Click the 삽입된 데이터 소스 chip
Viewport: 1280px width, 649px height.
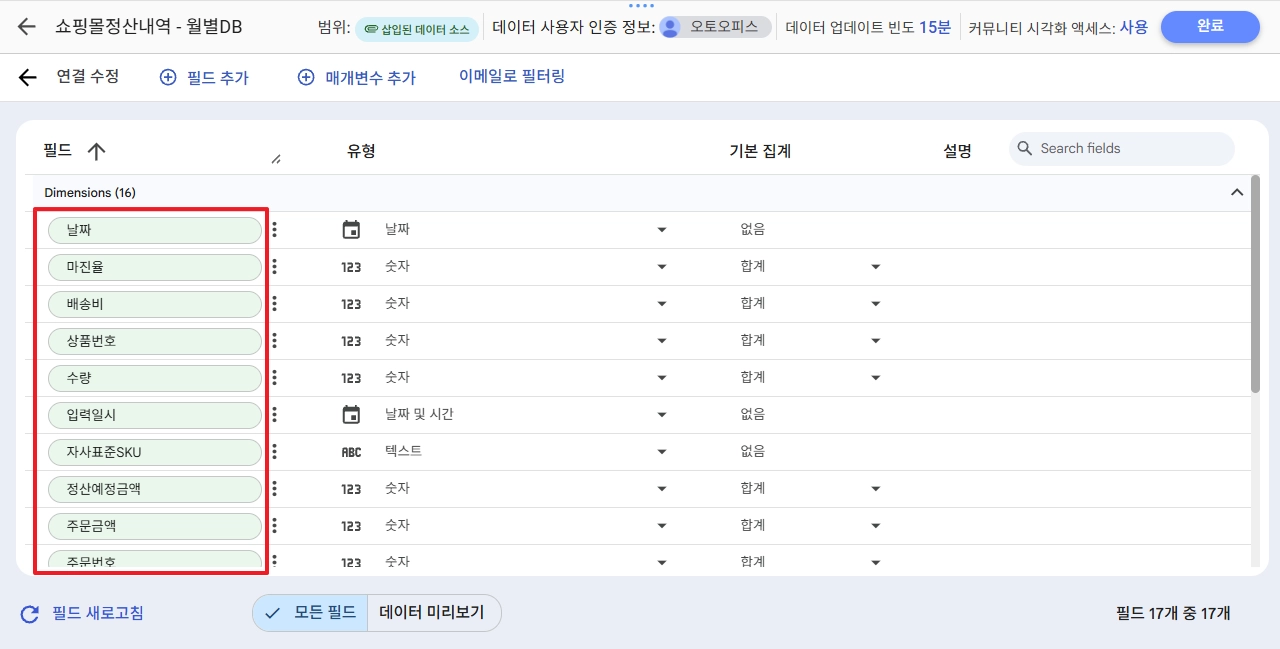[x=415, y=29]
